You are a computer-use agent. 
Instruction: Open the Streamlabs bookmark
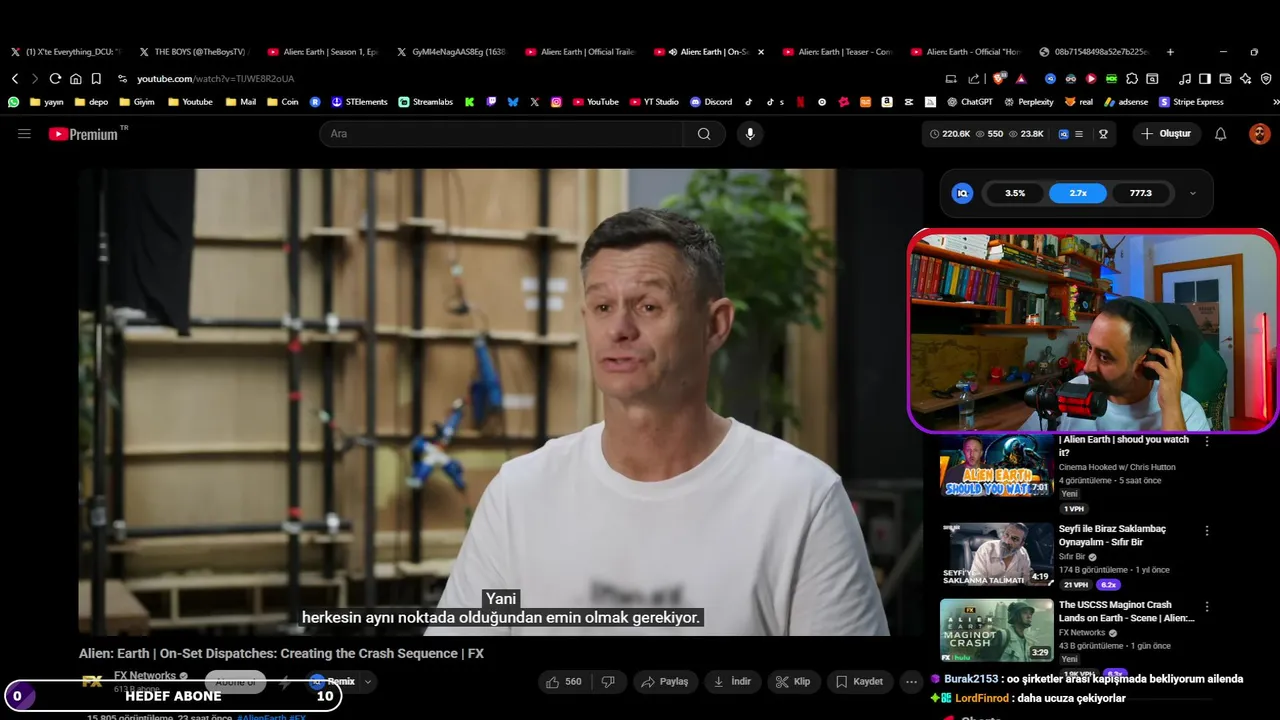point(426,102)
